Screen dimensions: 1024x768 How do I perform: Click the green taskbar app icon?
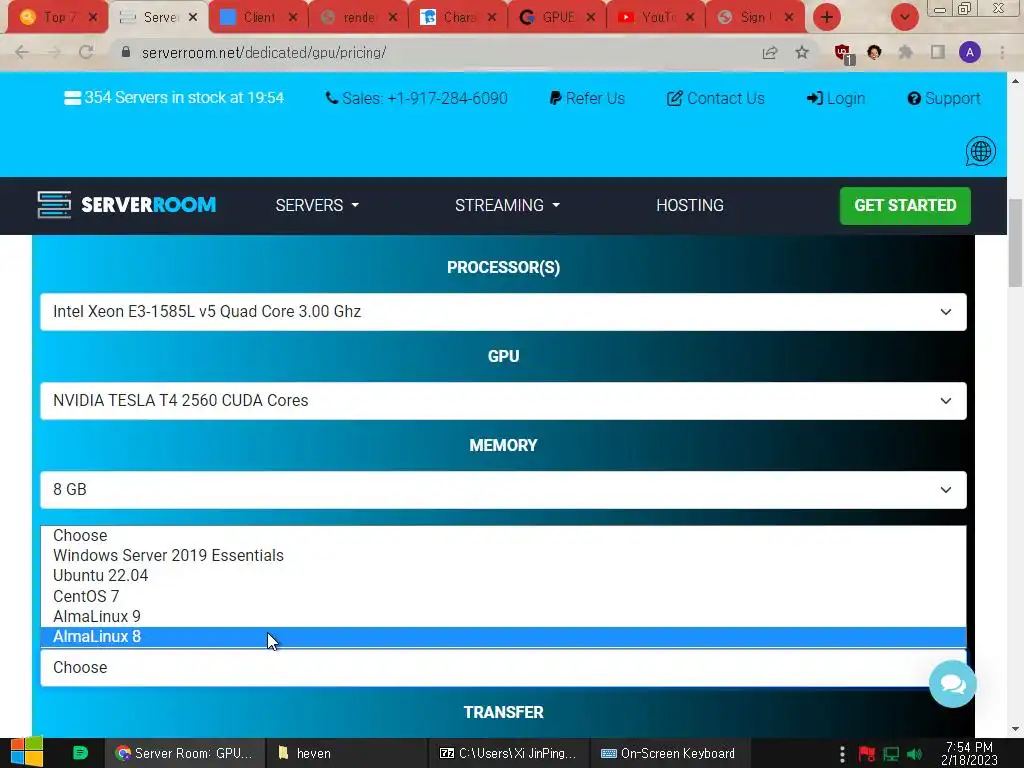pos(80,753)
